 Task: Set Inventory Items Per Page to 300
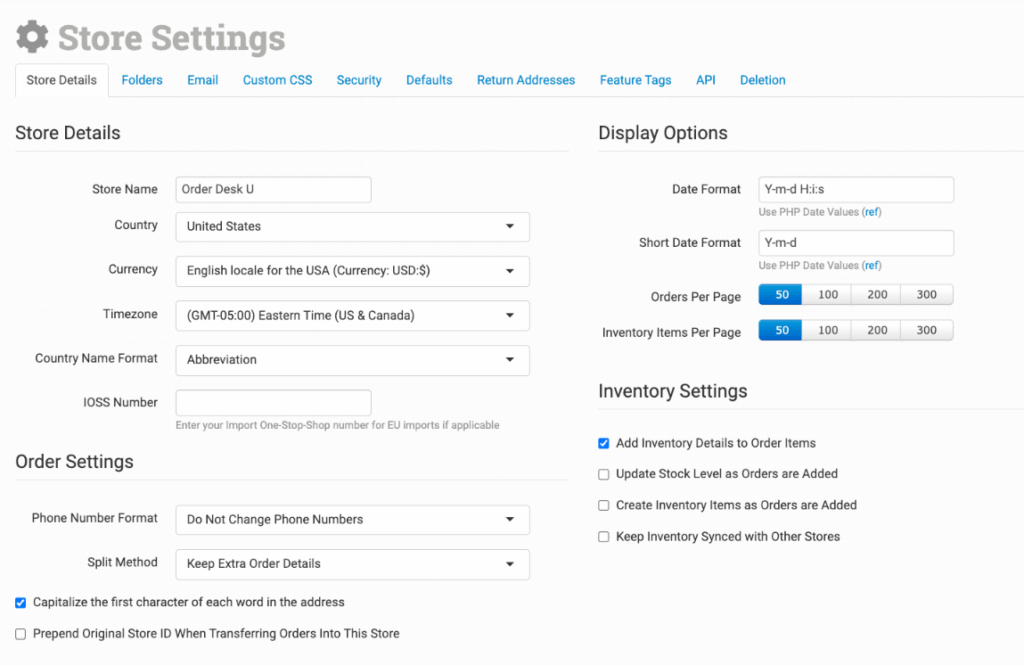click(x=926, y=330)
